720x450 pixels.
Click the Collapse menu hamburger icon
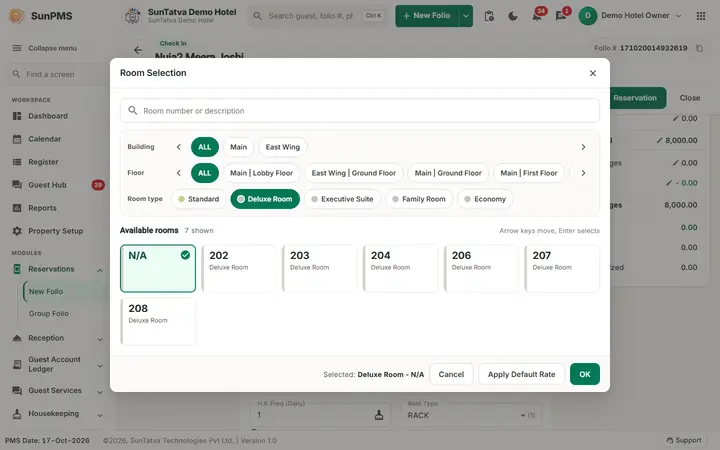coord(17,48)
